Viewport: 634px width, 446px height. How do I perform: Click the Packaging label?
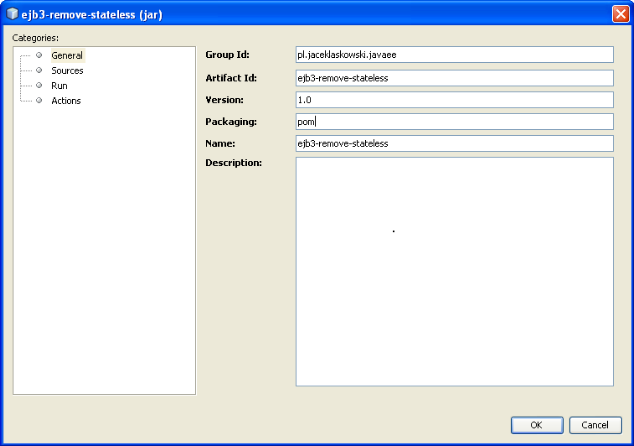coord(231,122)
